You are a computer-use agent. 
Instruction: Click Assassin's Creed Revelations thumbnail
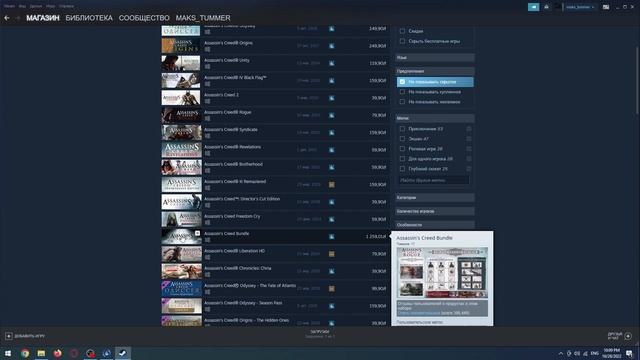point(181,150)
